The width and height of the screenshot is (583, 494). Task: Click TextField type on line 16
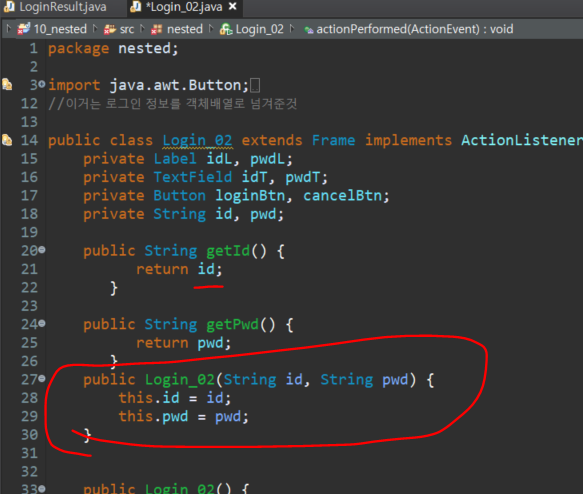click(193, 177)
